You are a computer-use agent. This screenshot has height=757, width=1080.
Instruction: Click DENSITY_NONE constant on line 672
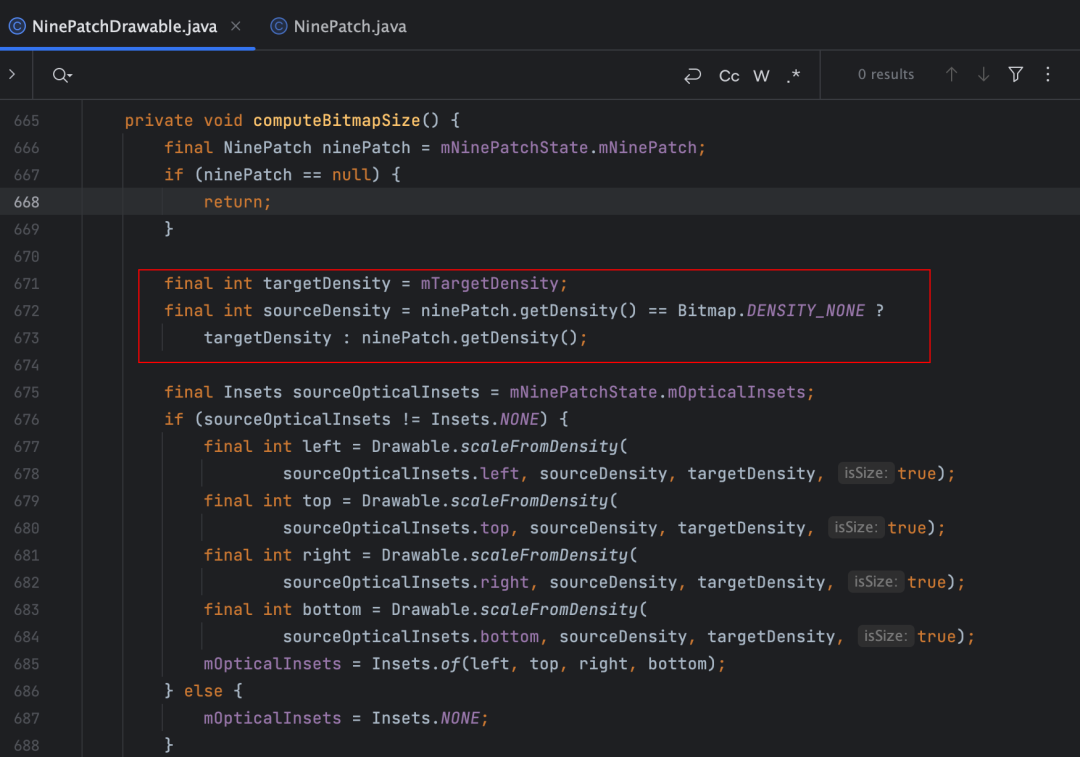(x=805, y=311)
